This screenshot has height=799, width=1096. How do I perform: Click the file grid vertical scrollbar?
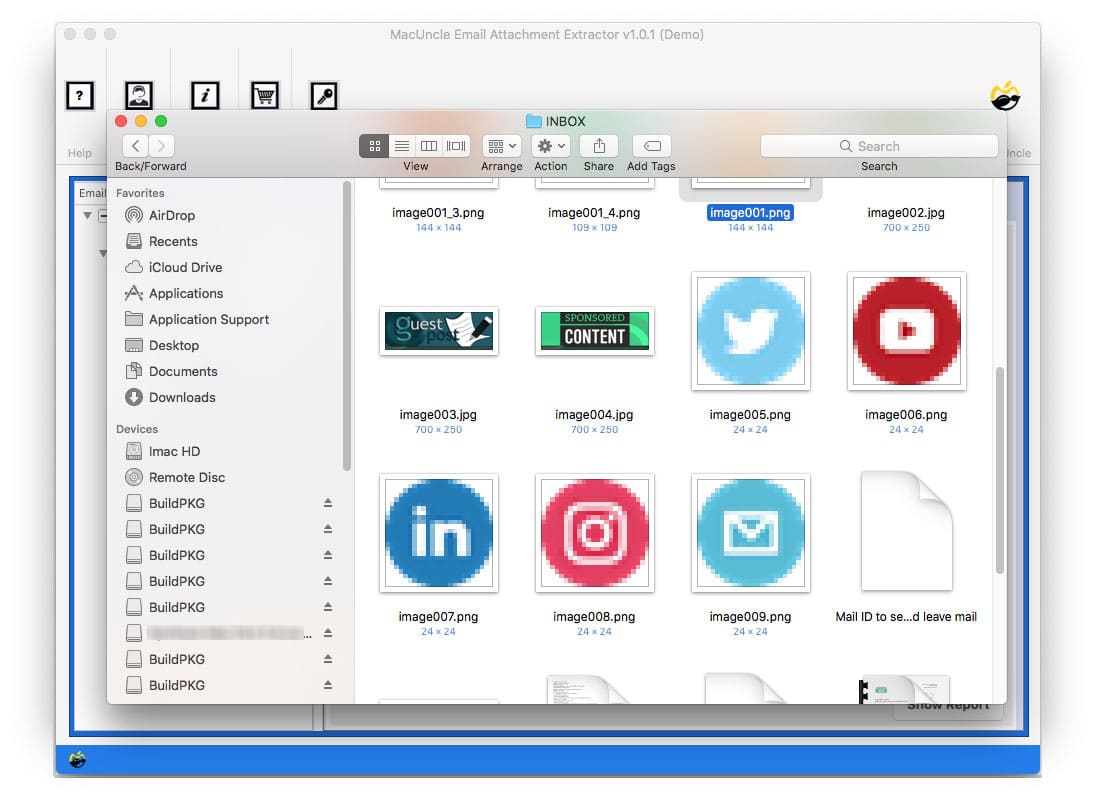1000,470
